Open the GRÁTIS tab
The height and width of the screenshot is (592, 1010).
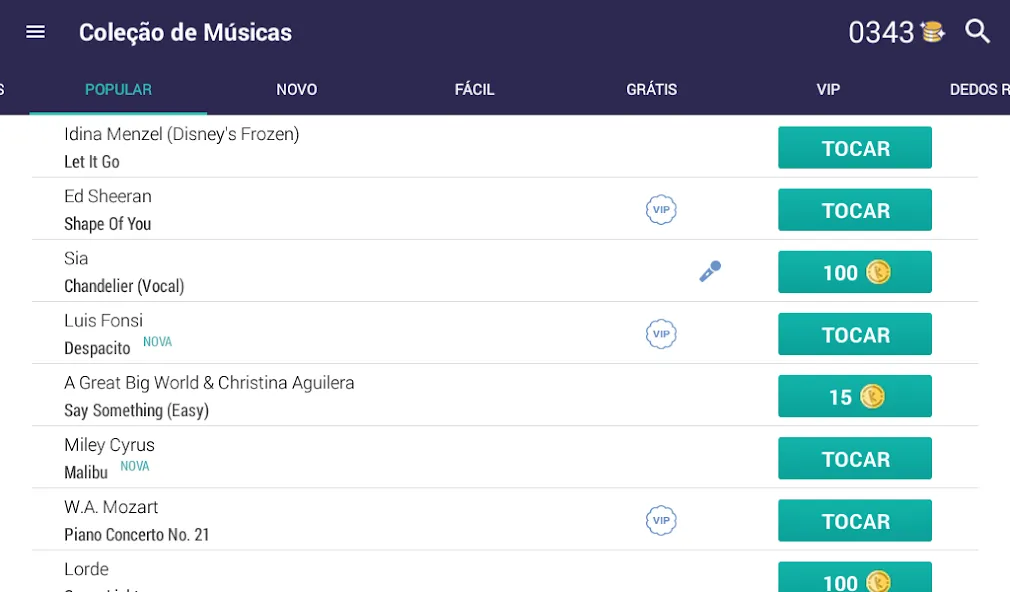(651, 90)
